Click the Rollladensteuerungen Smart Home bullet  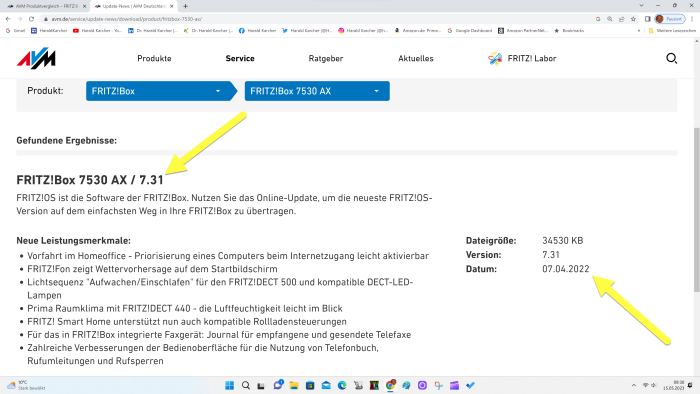pyautogui.click(x=187, y=322)
